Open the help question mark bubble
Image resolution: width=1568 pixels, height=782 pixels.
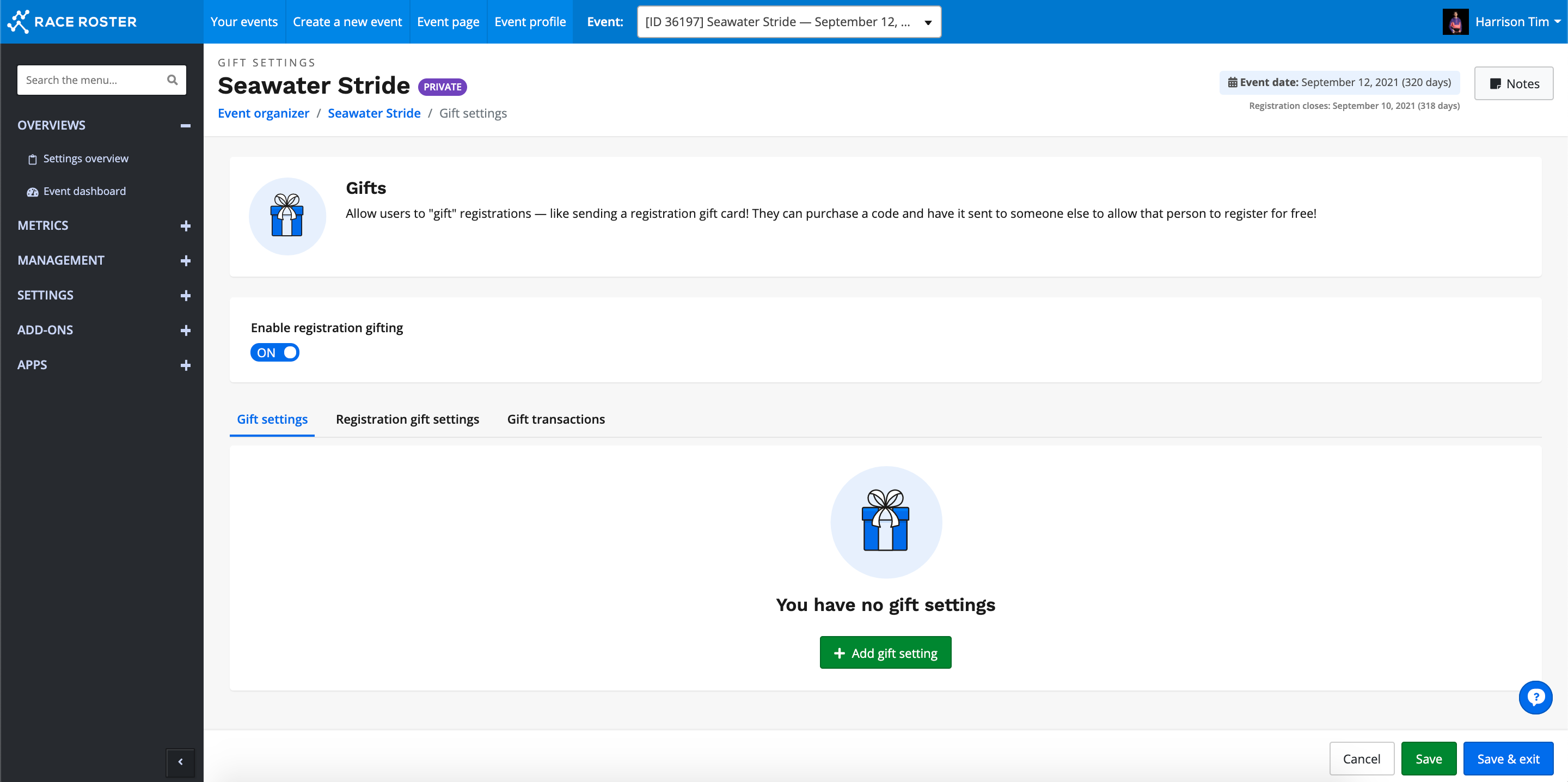1535,698
